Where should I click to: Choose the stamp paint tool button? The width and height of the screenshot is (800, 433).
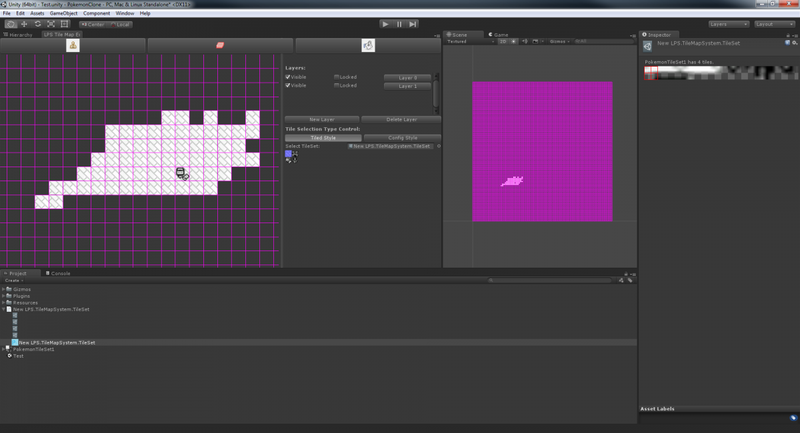pyautogui.click(x=73, y=45)
